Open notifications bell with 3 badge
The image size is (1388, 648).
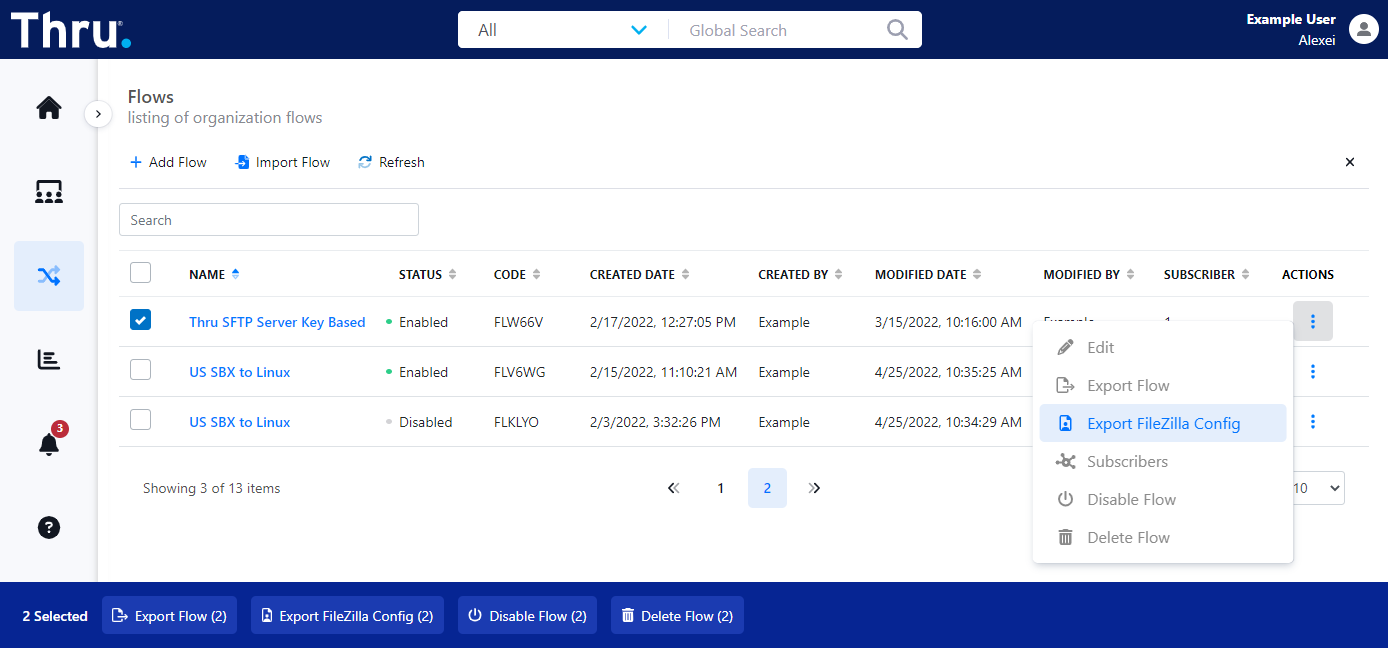pos(49,444)
